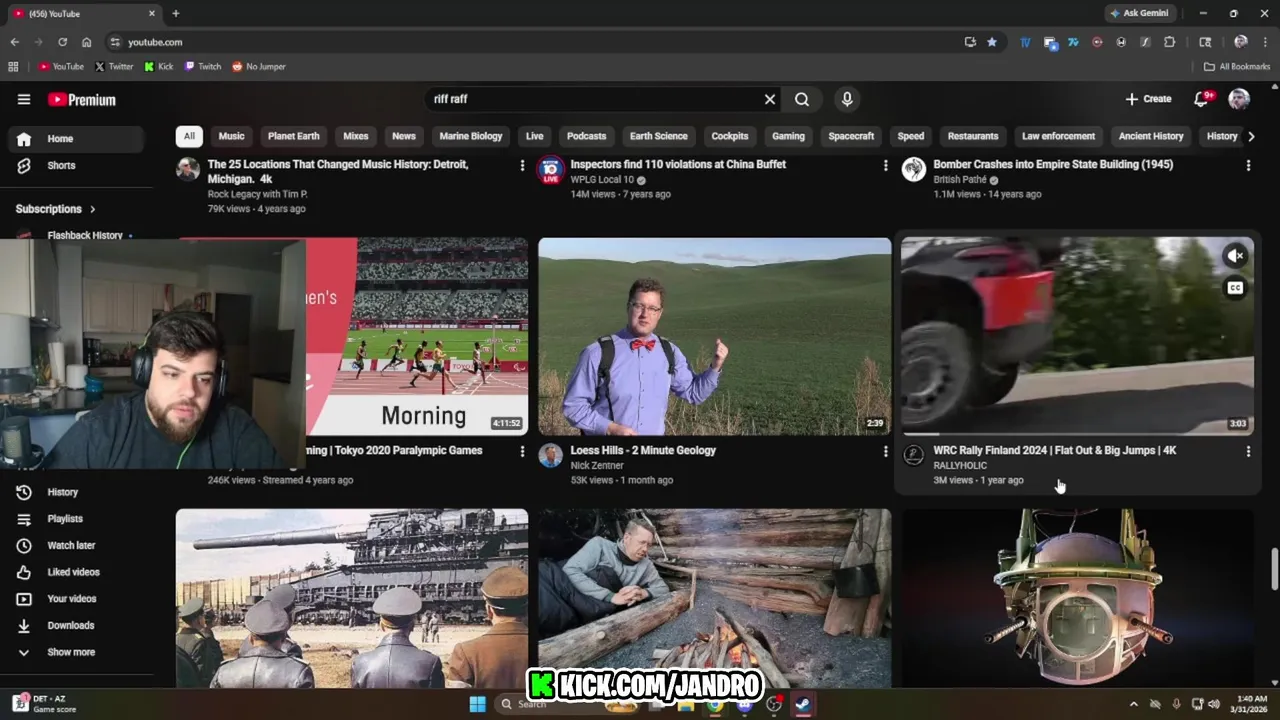
Task: Click the YouTube Premium logo
Action: [x=82, y=100]
